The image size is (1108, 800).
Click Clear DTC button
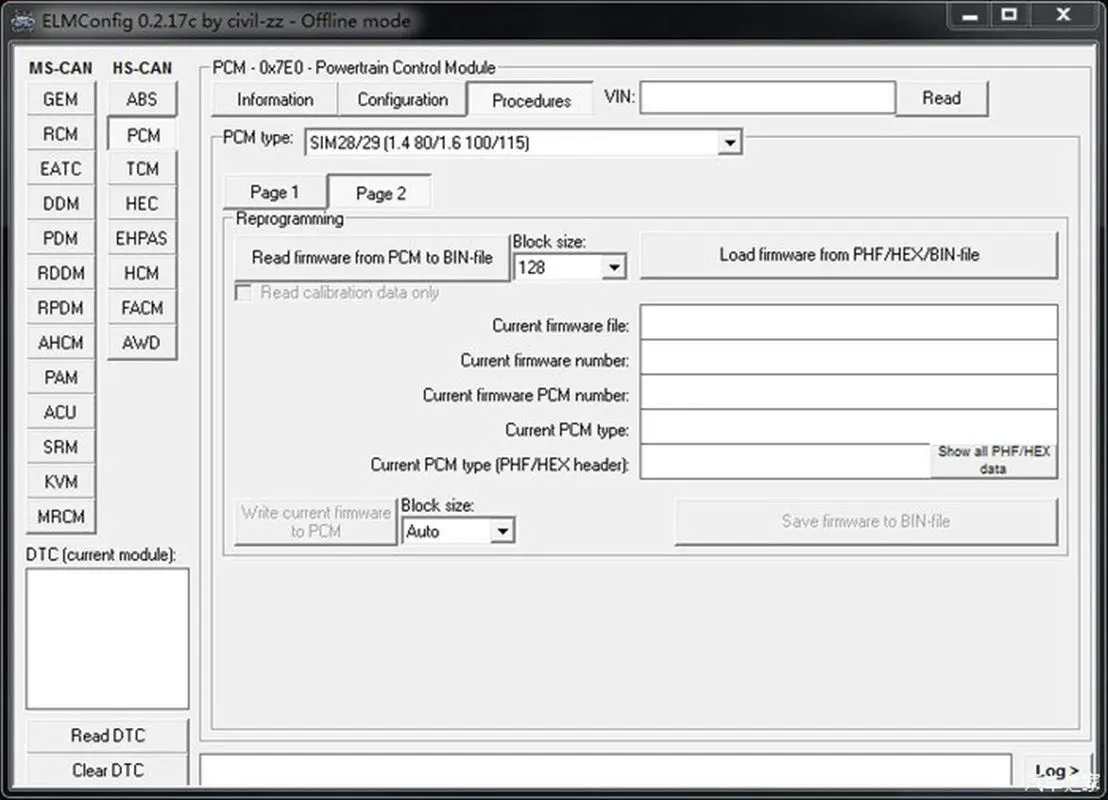pos(107,770)
